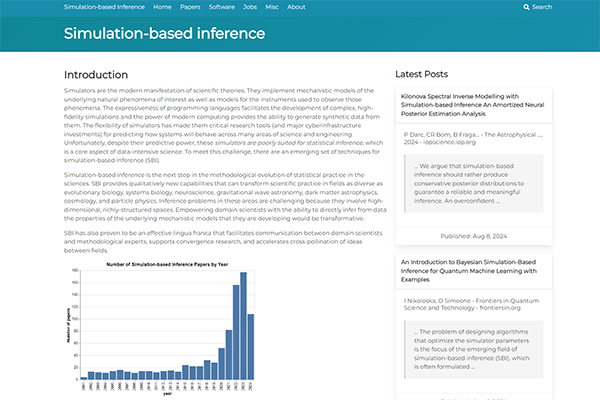Open the Software menu item
This screenshot has width=600, height=400.
tap(222, 7)
